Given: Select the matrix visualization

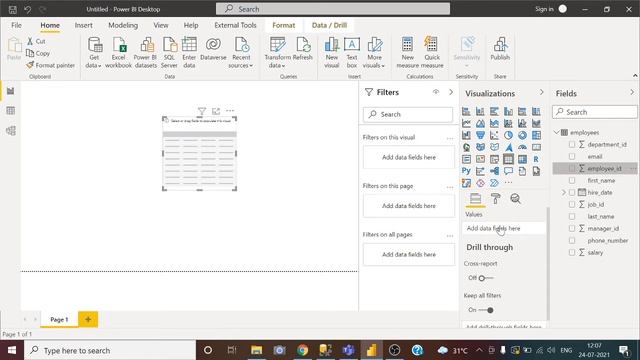Looking at the screenshot, I should [x=522, y=159].
